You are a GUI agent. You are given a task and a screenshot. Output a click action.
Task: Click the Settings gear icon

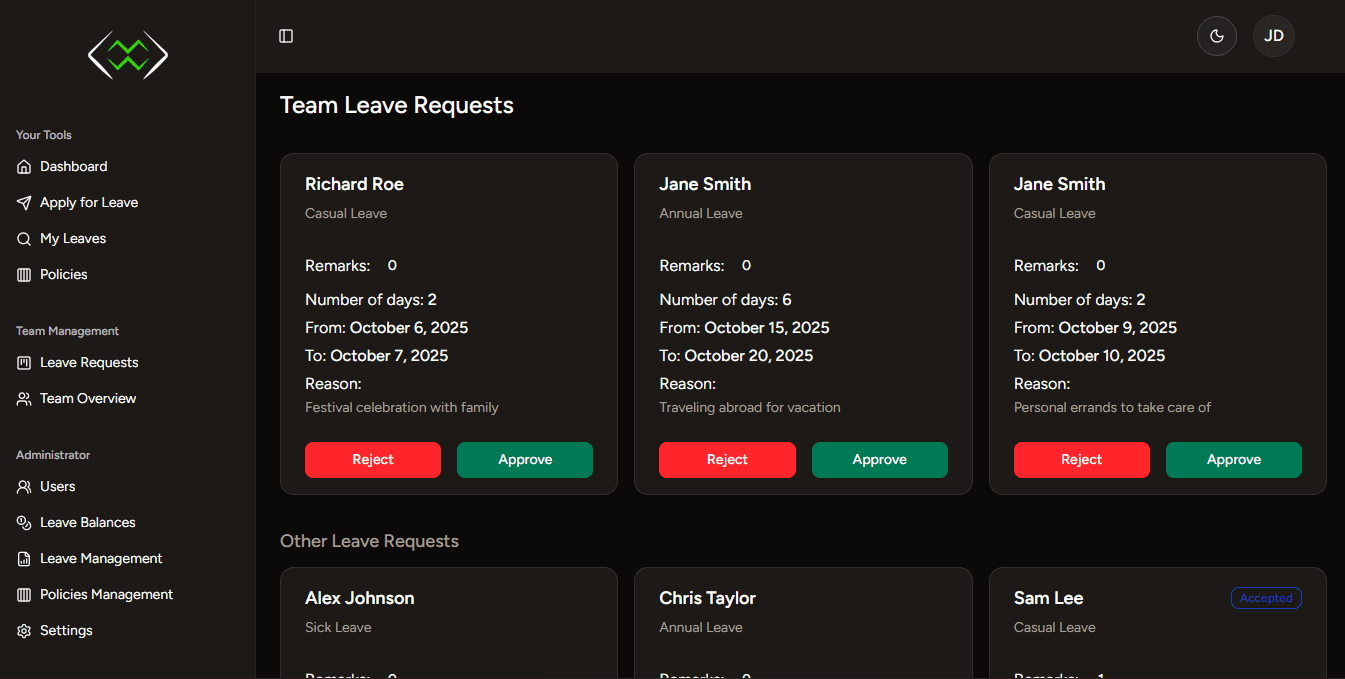tap(24, 631)
